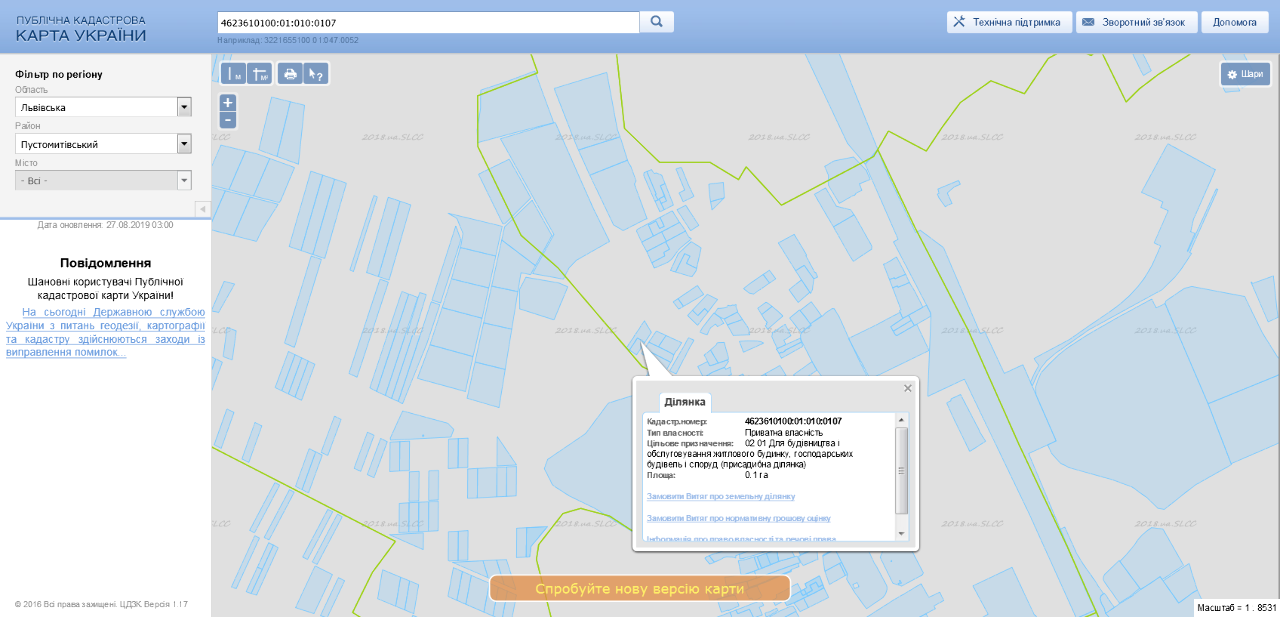Select the Ділянка tab in popup

(685, 402)
